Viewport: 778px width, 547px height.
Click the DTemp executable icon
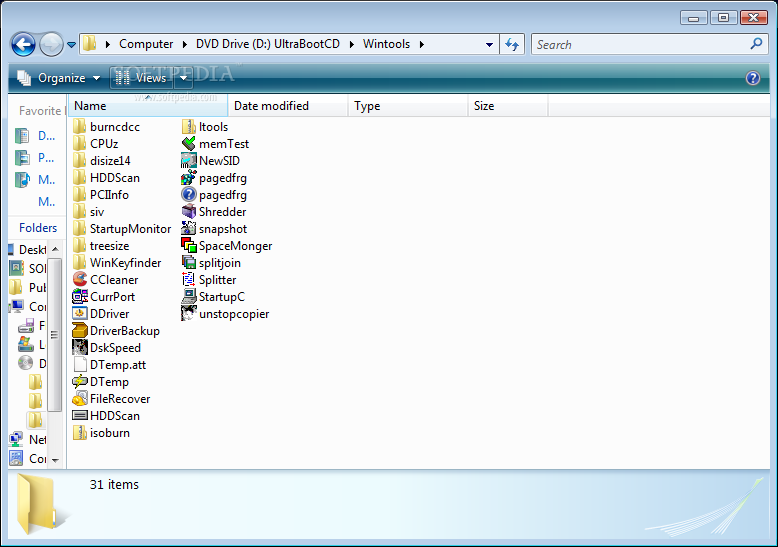pos(79,382)
